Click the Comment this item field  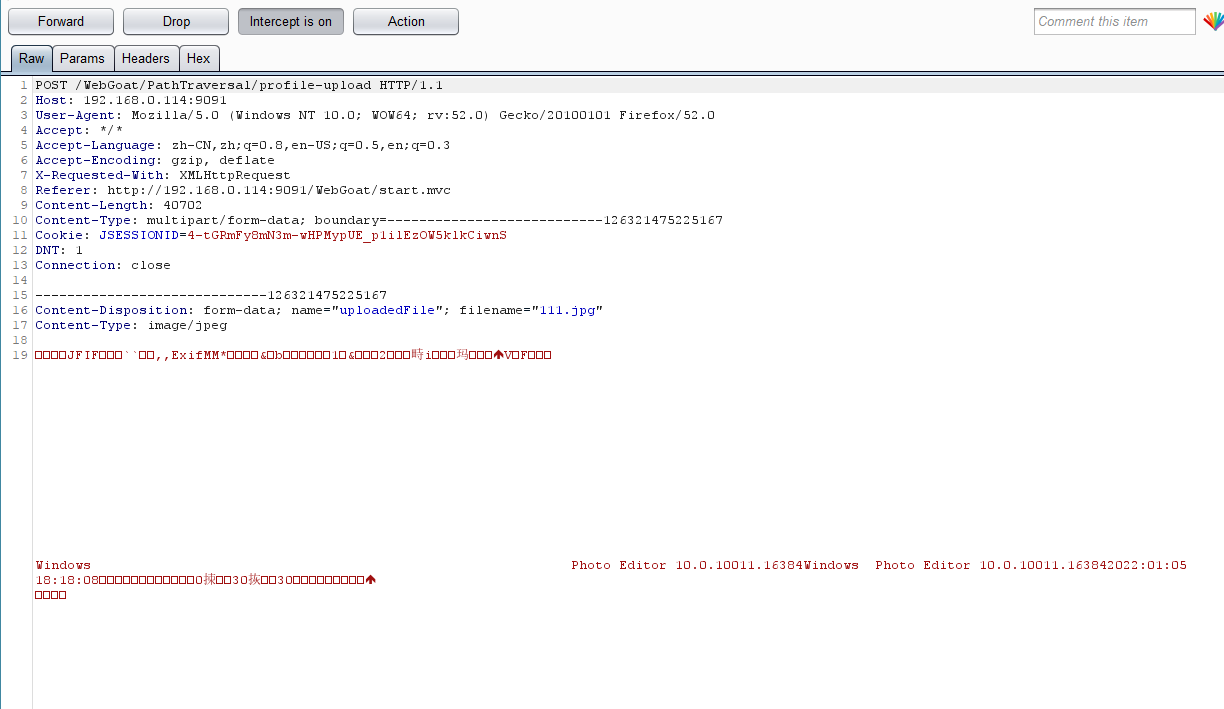tap(1114, 21)
